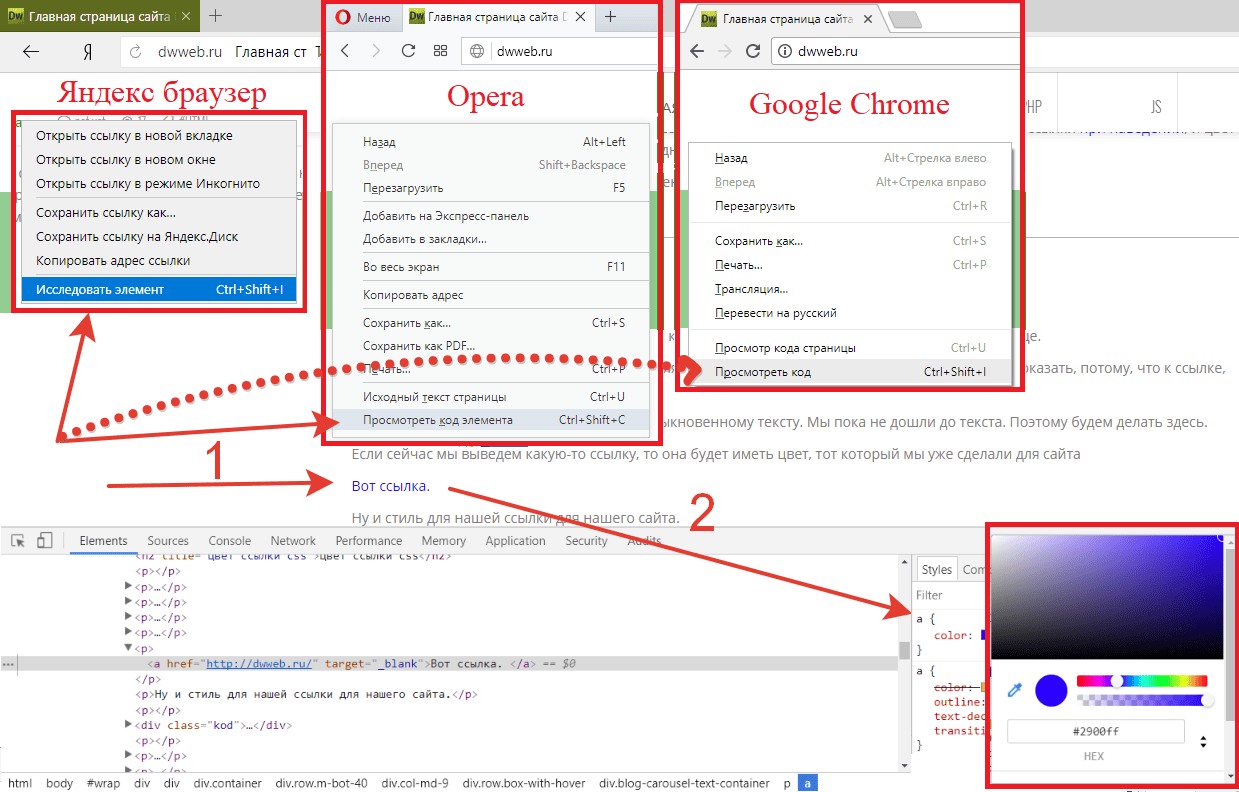Open the Security tab in DevTools

pyautogui.click(x=586, y=541)
